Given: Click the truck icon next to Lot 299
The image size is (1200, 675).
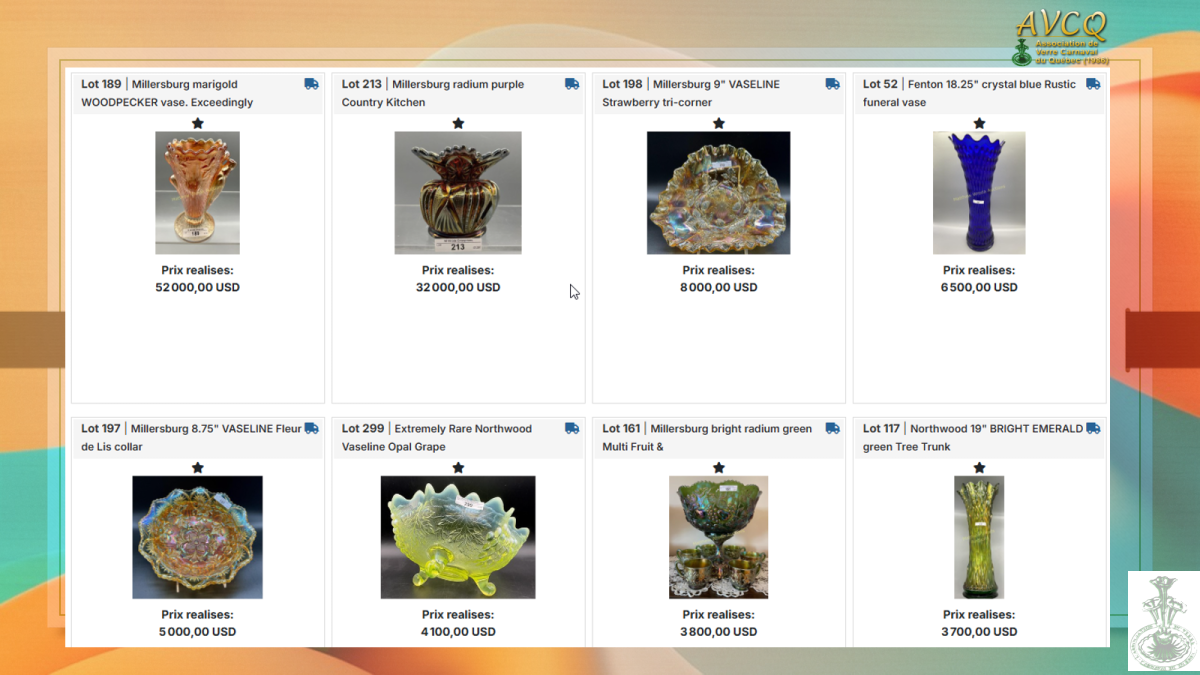Looking at the screenshot, I should (x=572, y=428).
